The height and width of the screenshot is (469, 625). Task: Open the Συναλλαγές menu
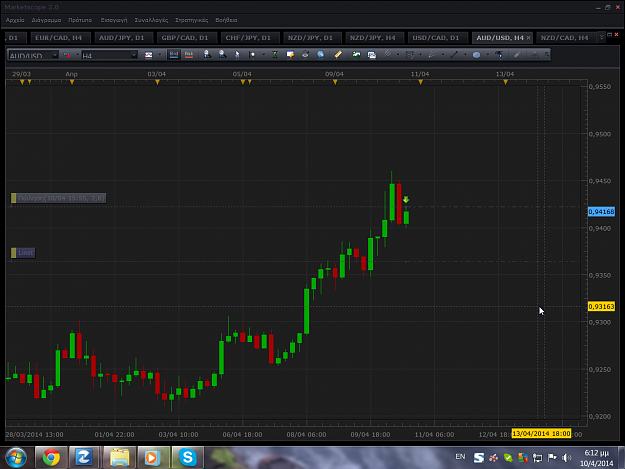pyautogui.click(x=151, y=20)
